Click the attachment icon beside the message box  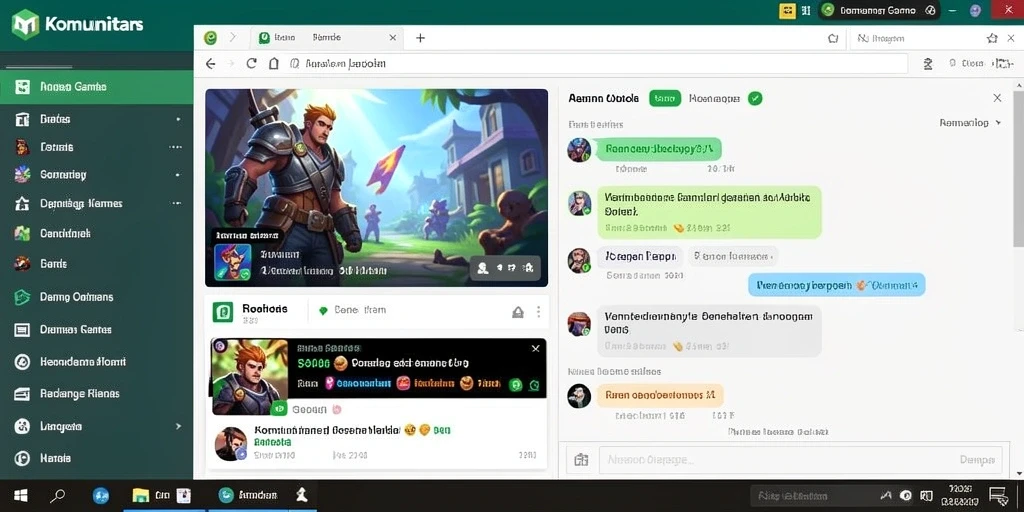click(581, 460)
